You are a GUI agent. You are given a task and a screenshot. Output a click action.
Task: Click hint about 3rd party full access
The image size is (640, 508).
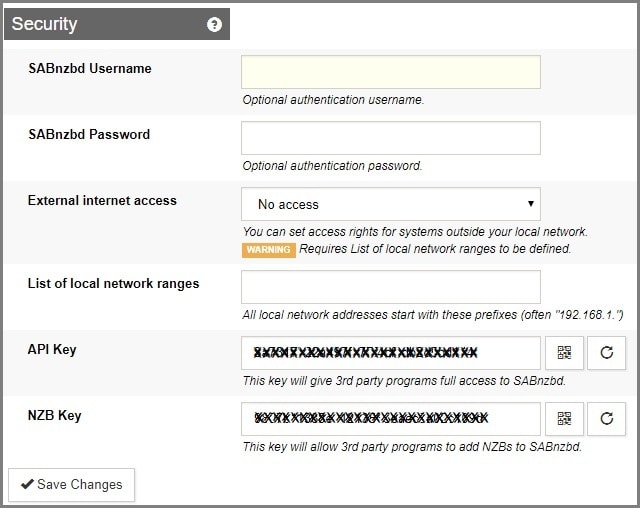coord(404,381)
